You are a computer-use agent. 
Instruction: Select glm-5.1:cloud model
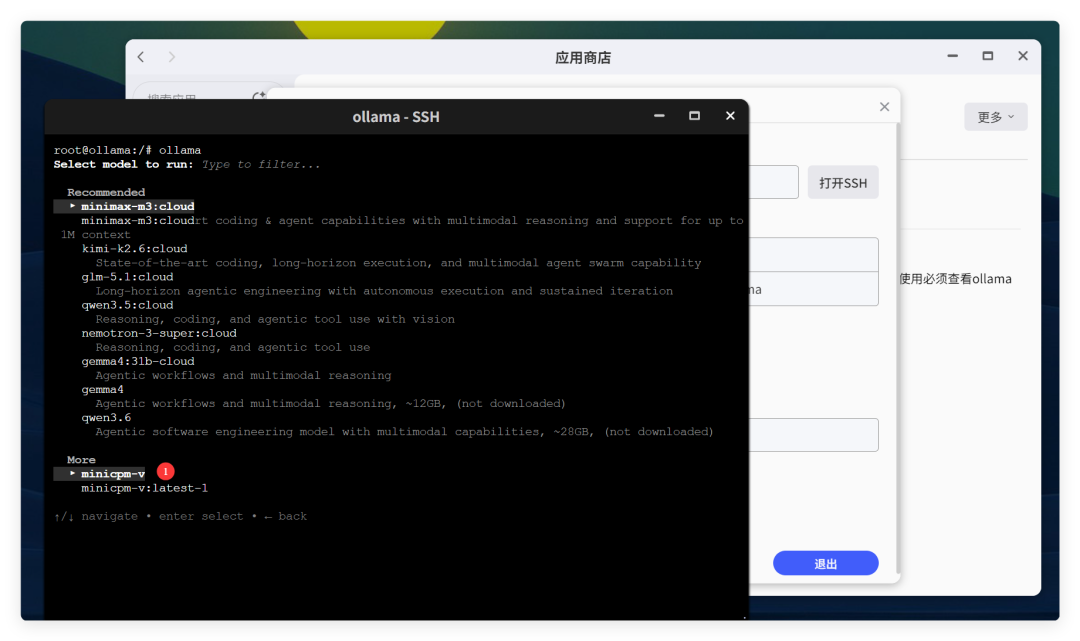[127, 277]
